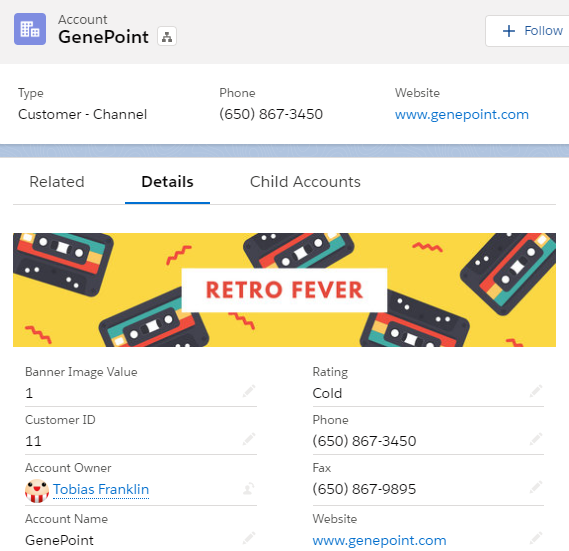569x551 pixels.
Task: Open website link in details section
Action: click(x=379, y=540)
